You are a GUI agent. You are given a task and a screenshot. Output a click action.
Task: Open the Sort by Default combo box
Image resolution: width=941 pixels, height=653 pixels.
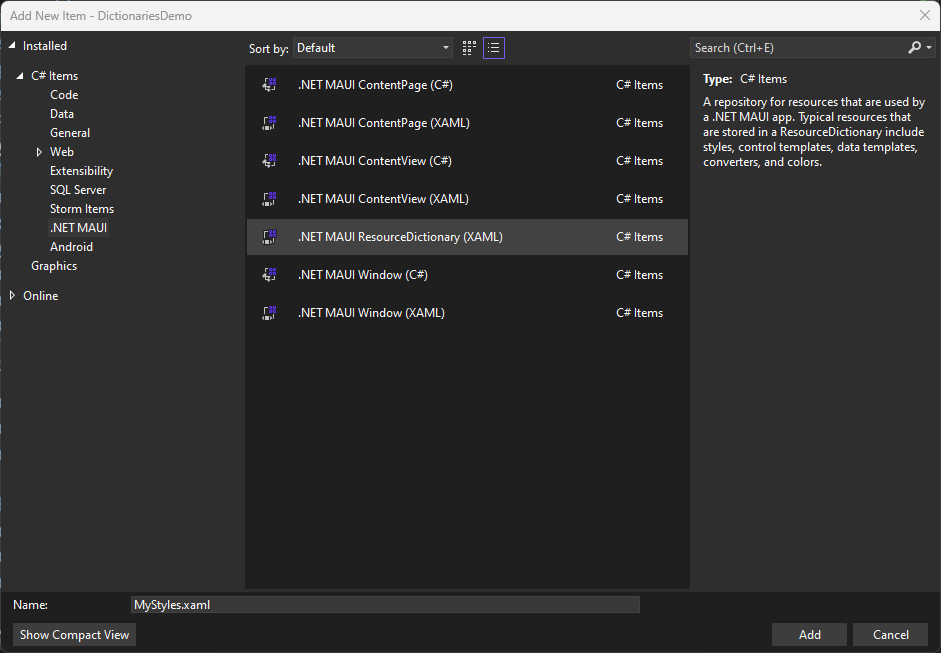[373, 48]
